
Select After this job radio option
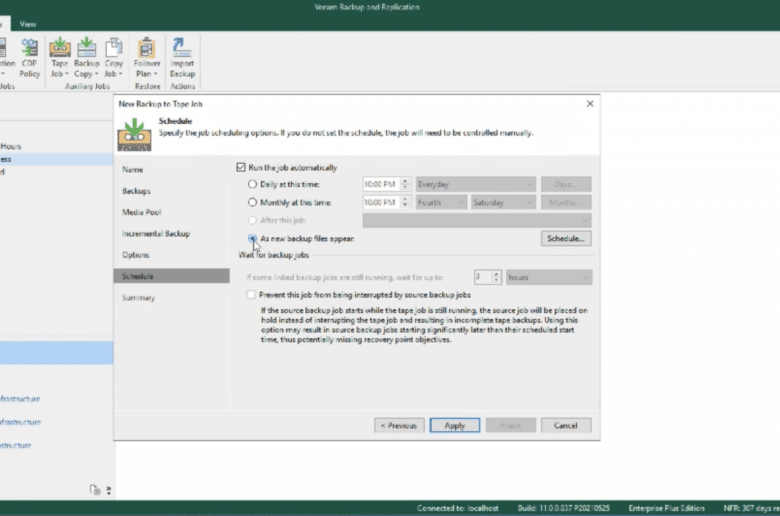click(x=252, y=220)
